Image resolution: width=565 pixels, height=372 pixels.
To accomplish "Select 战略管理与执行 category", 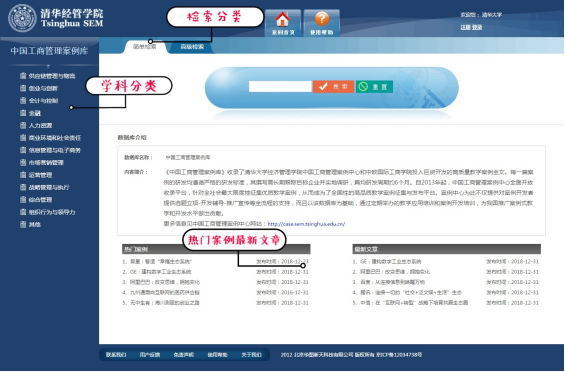I will (x=49, y=187).
